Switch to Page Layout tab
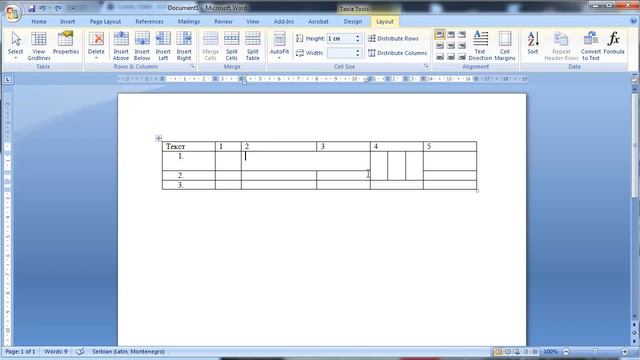The width and height of the screenshot is (640, 360). point(105,21)
